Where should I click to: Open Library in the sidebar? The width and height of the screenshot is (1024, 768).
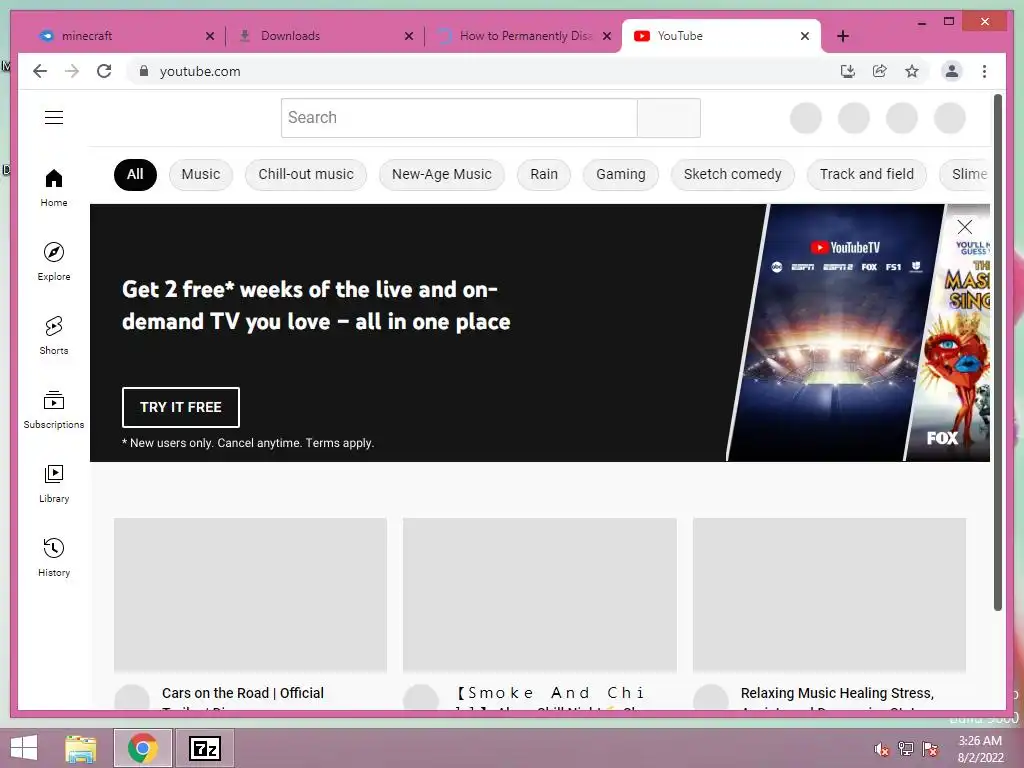54,483
